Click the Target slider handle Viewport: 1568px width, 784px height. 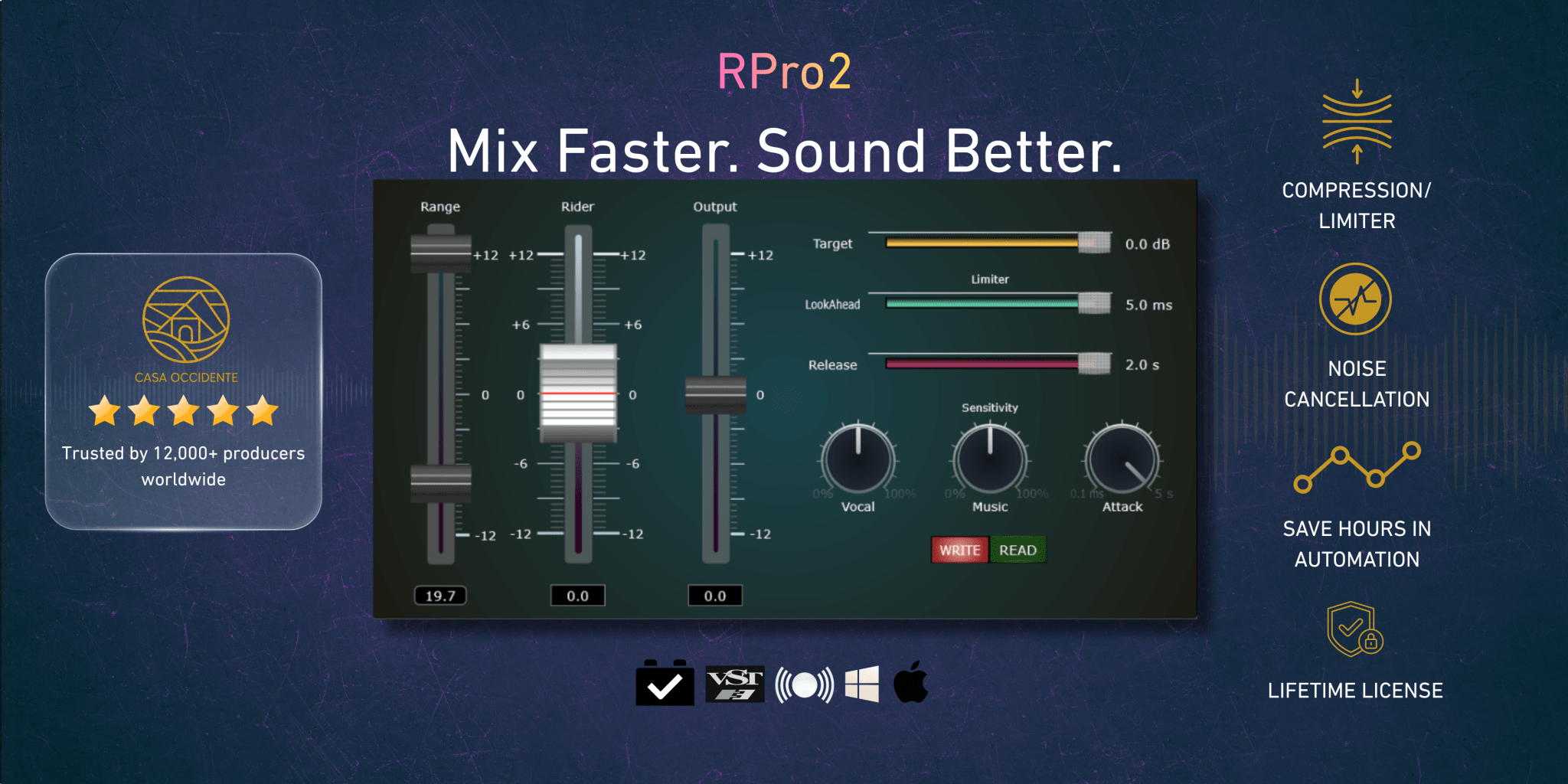click(x=1095, y=243)
